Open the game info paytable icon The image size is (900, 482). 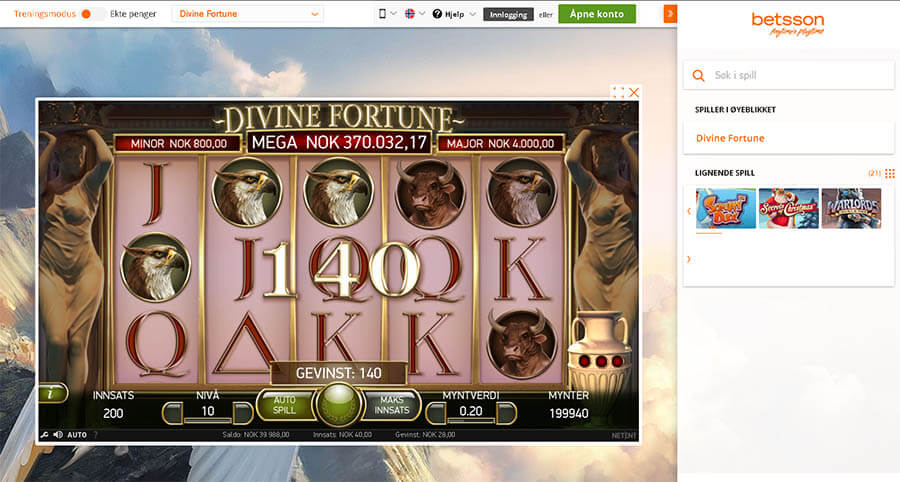(52, 394)
